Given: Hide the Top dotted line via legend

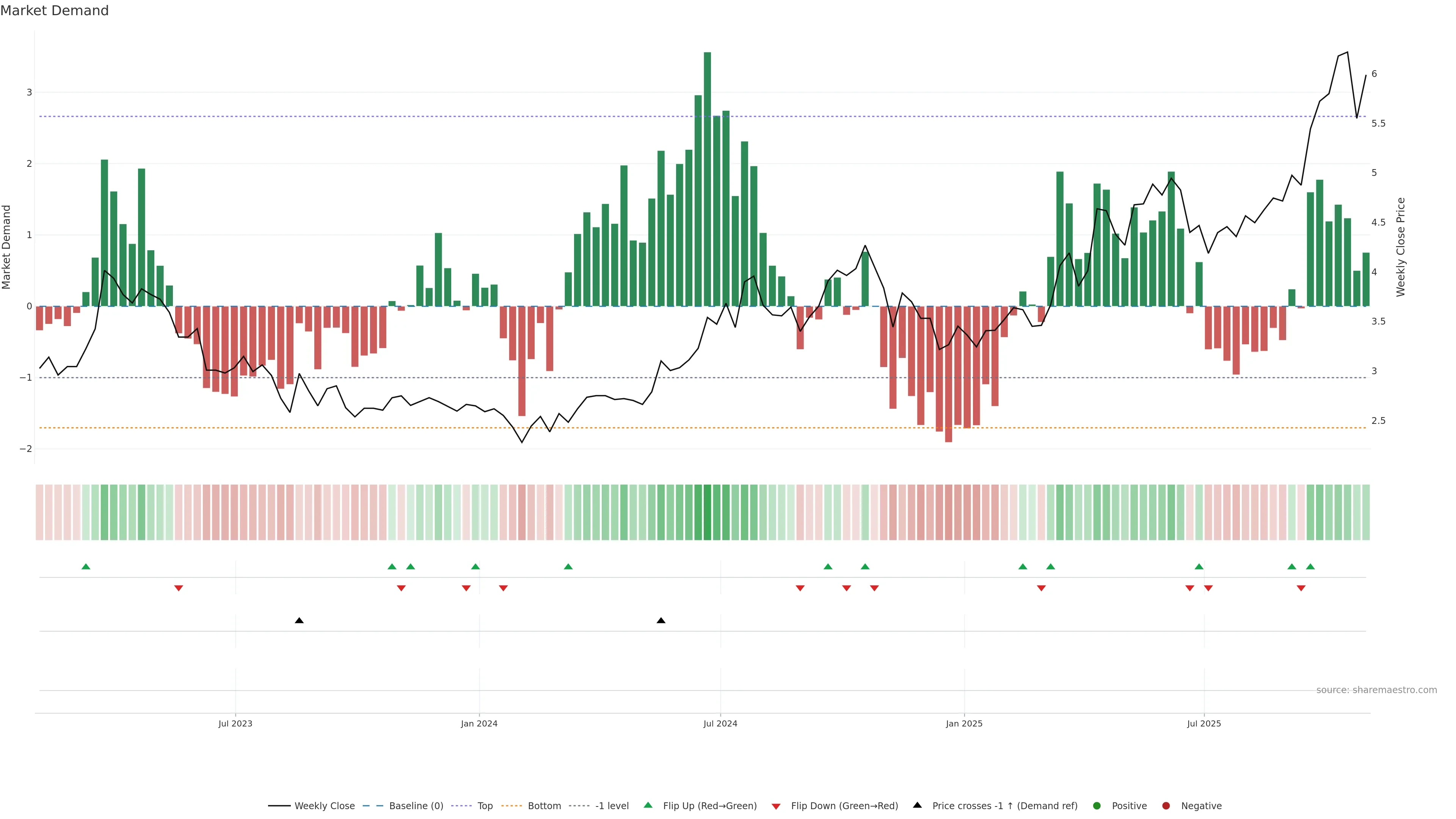Looking at the screenshot, I should (485, 805).
